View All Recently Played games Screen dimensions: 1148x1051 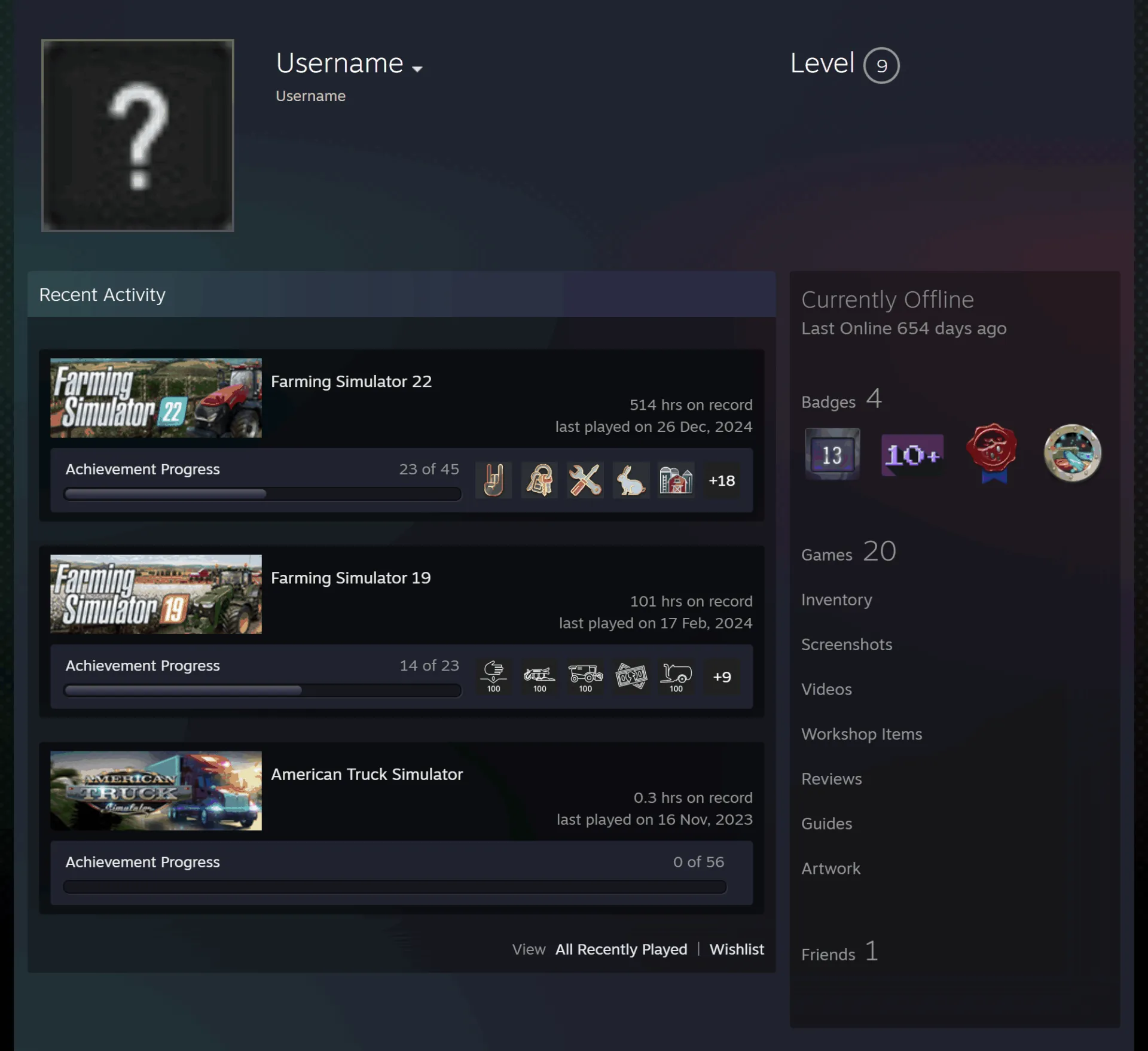(x=621, y=949)
